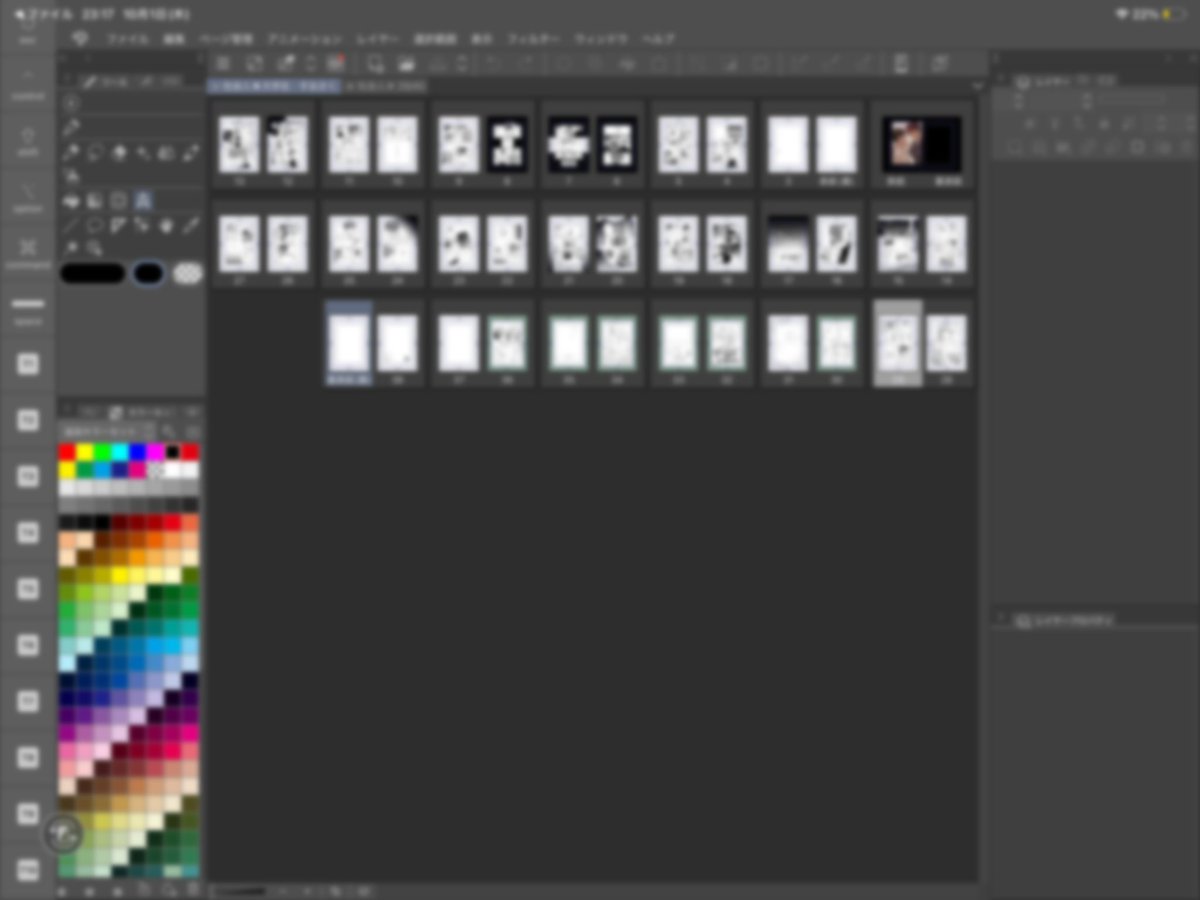Image resolution: width=1200 pixels, height=900 pixels.
Task: Click the command bar icon with the red badge
Action: 335,64
